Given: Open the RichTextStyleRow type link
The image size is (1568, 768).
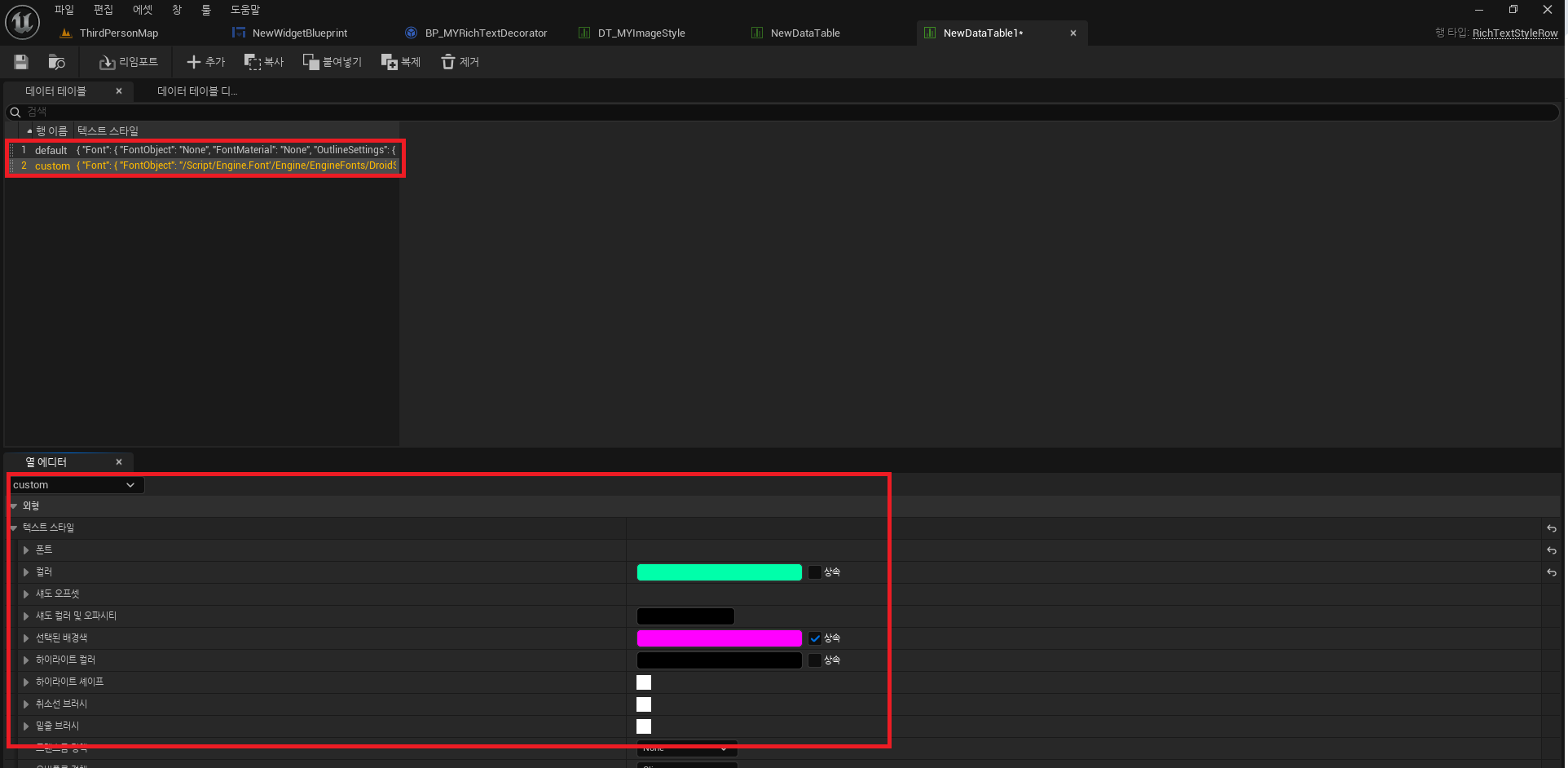Looking at the screenshot, I should click(1514, 33).
